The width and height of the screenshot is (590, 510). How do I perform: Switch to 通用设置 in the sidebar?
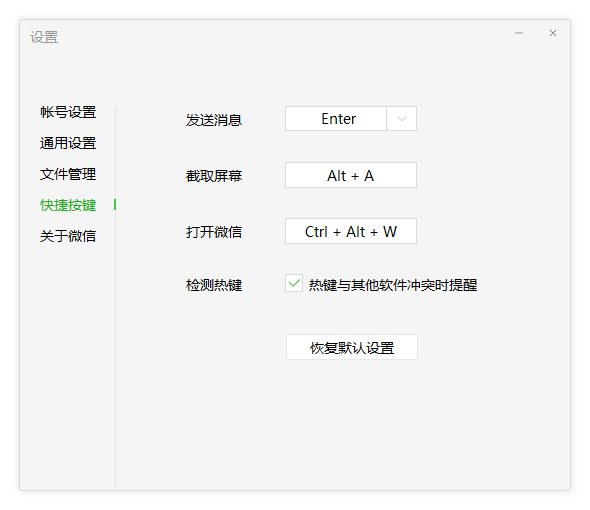[x=68, y=143]
